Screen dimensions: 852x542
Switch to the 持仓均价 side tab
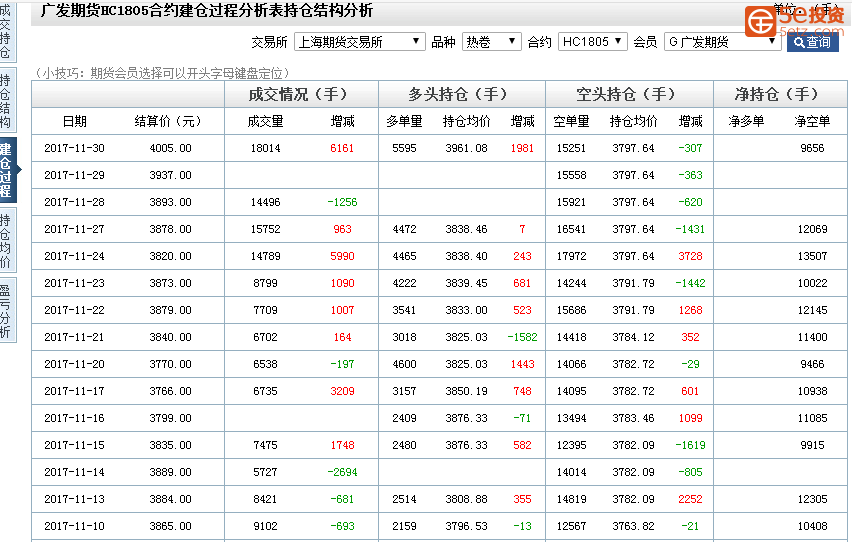point(6,240)
